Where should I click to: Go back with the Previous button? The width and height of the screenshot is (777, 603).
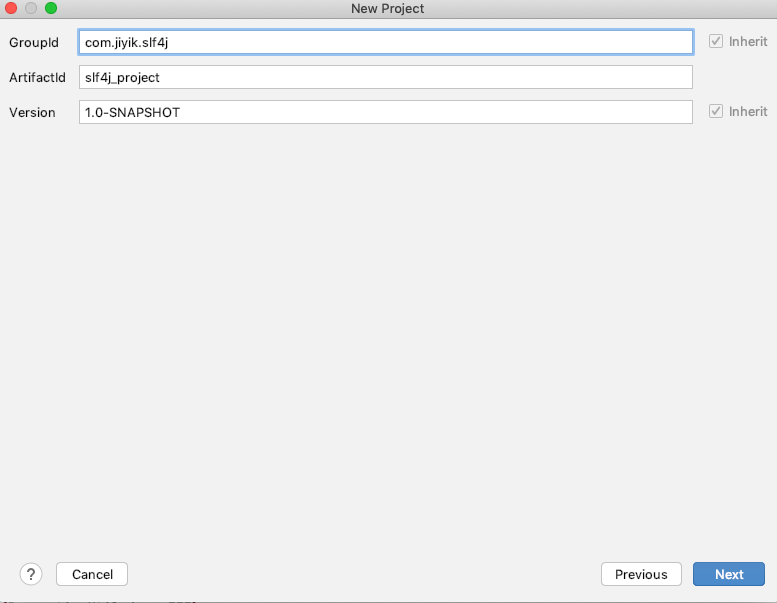pyautogui.click(x=641, y=574)
